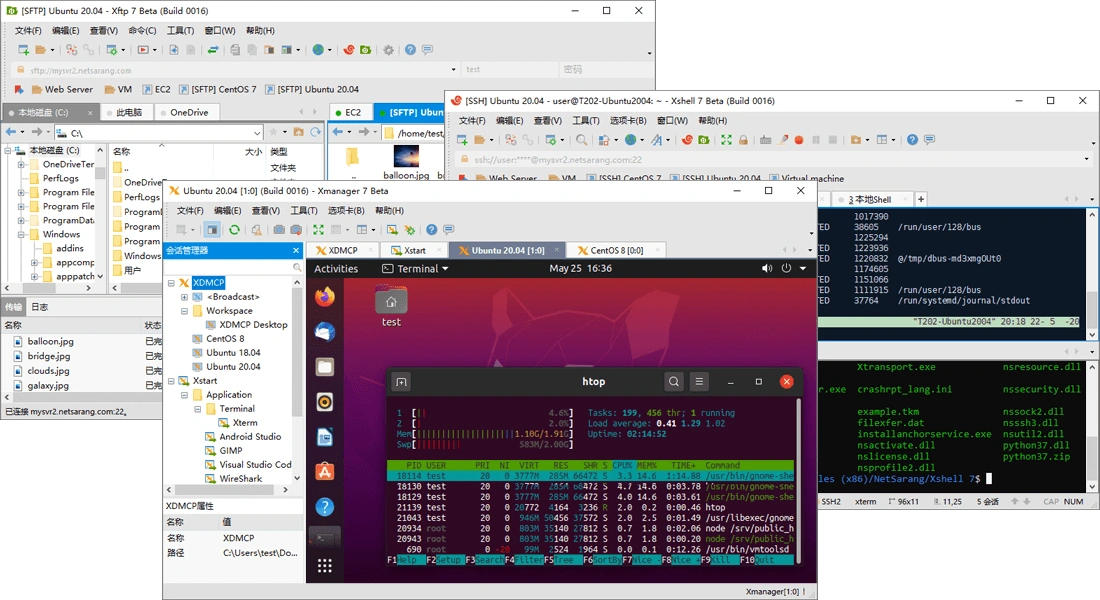
Task: Click the screenshot camera icon in Xmanager toolbar
Action: click(x=279, y=229)
